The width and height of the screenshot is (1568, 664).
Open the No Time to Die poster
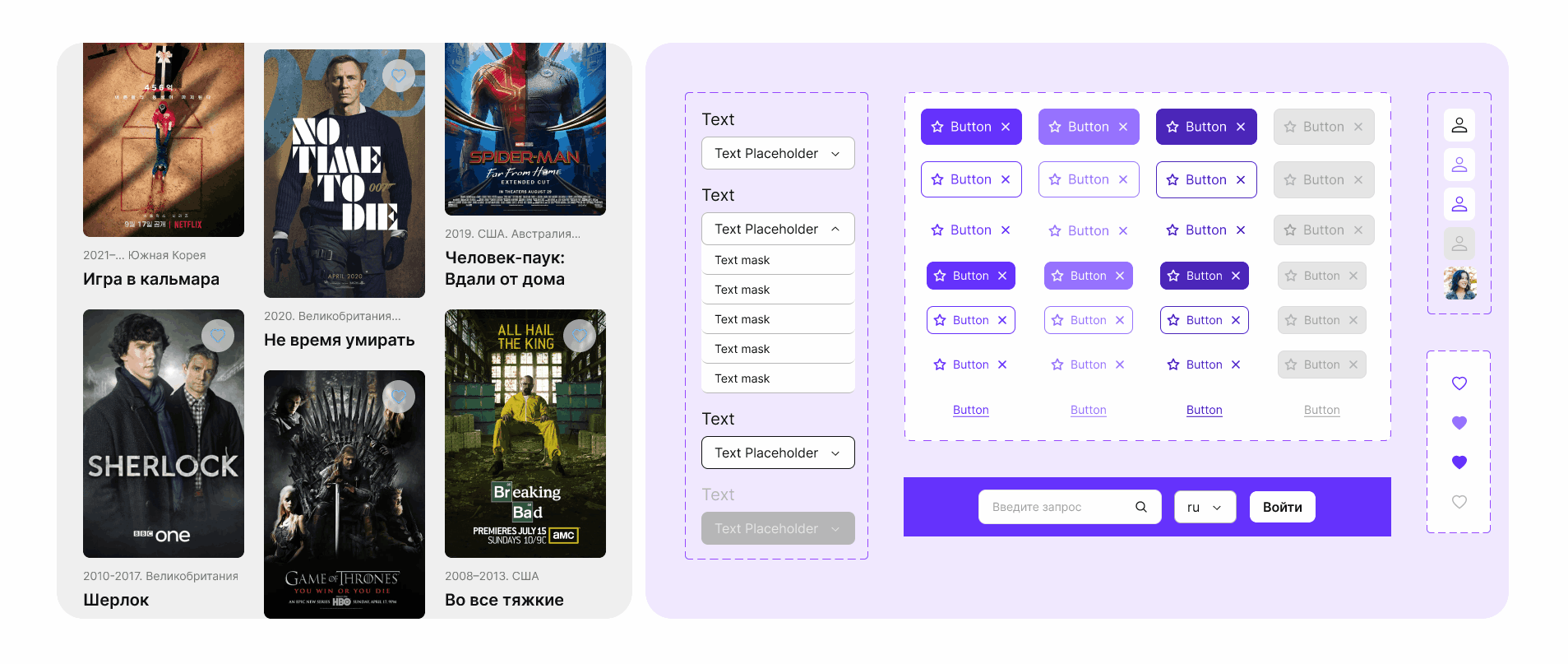coord(345,174)
